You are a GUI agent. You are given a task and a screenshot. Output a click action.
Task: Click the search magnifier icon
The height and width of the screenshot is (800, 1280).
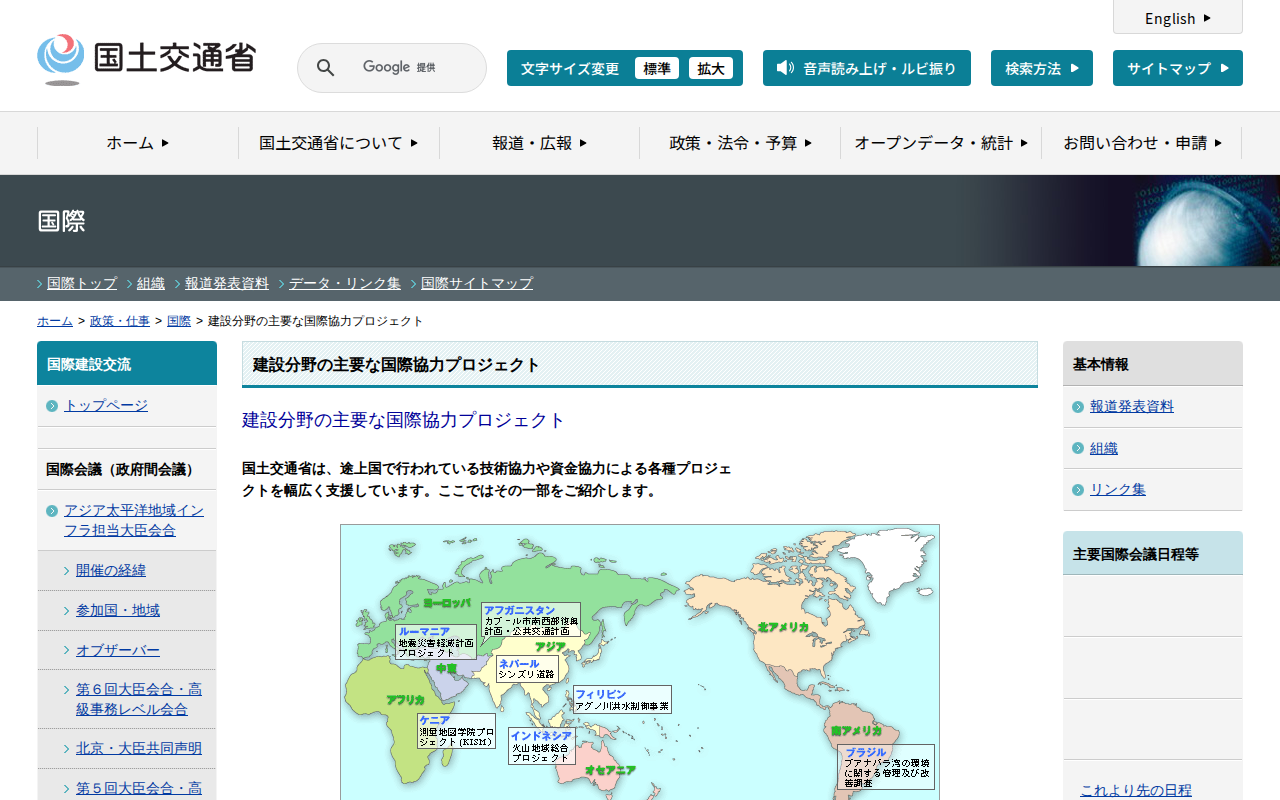(325, 68)
